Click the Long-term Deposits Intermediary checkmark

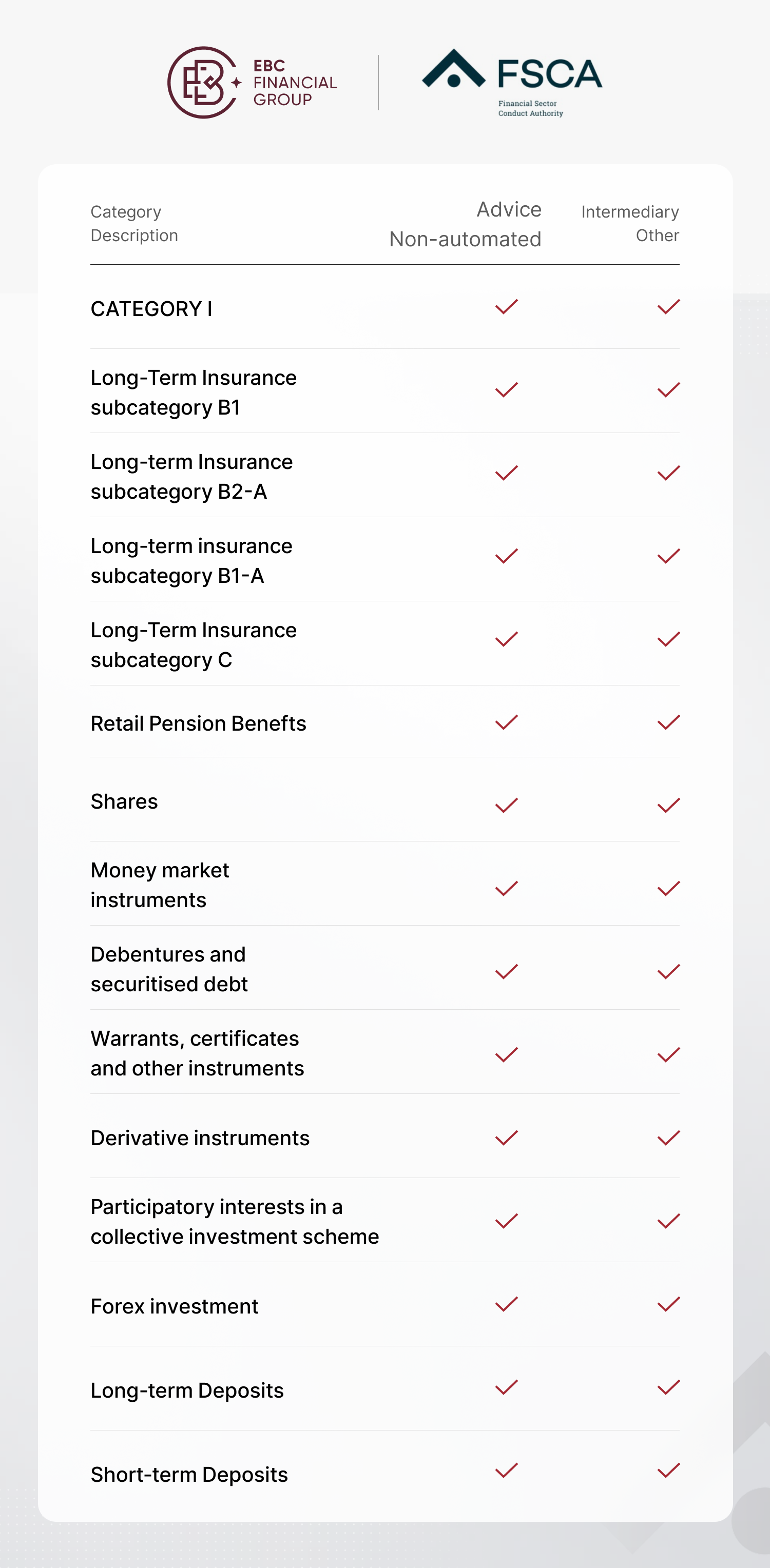668,1387
